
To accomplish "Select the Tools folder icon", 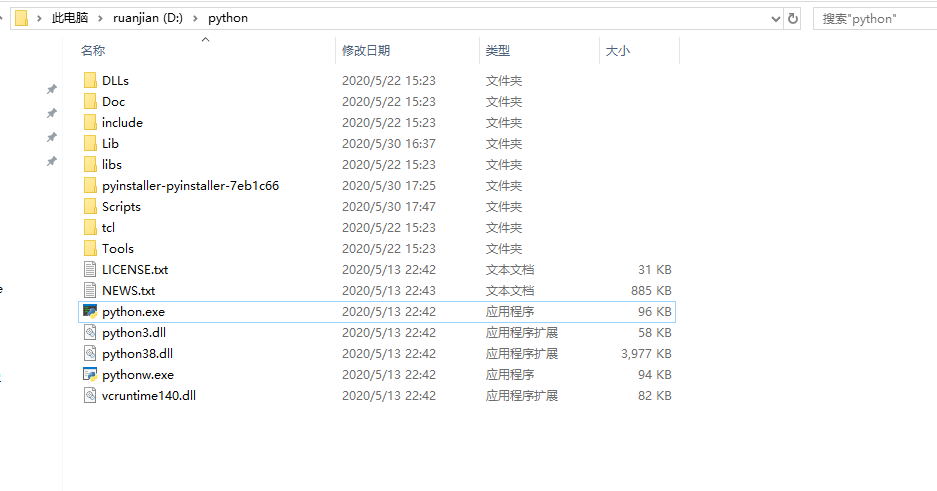I will (90, 248).
